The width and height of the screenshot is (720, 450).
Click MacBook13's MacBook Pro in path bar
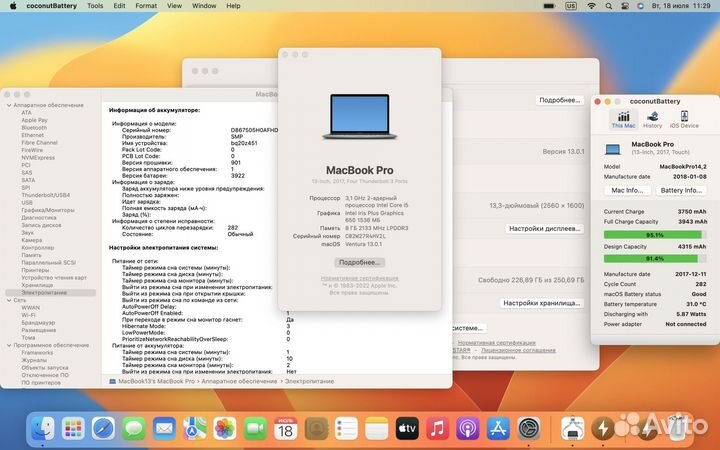152,381
